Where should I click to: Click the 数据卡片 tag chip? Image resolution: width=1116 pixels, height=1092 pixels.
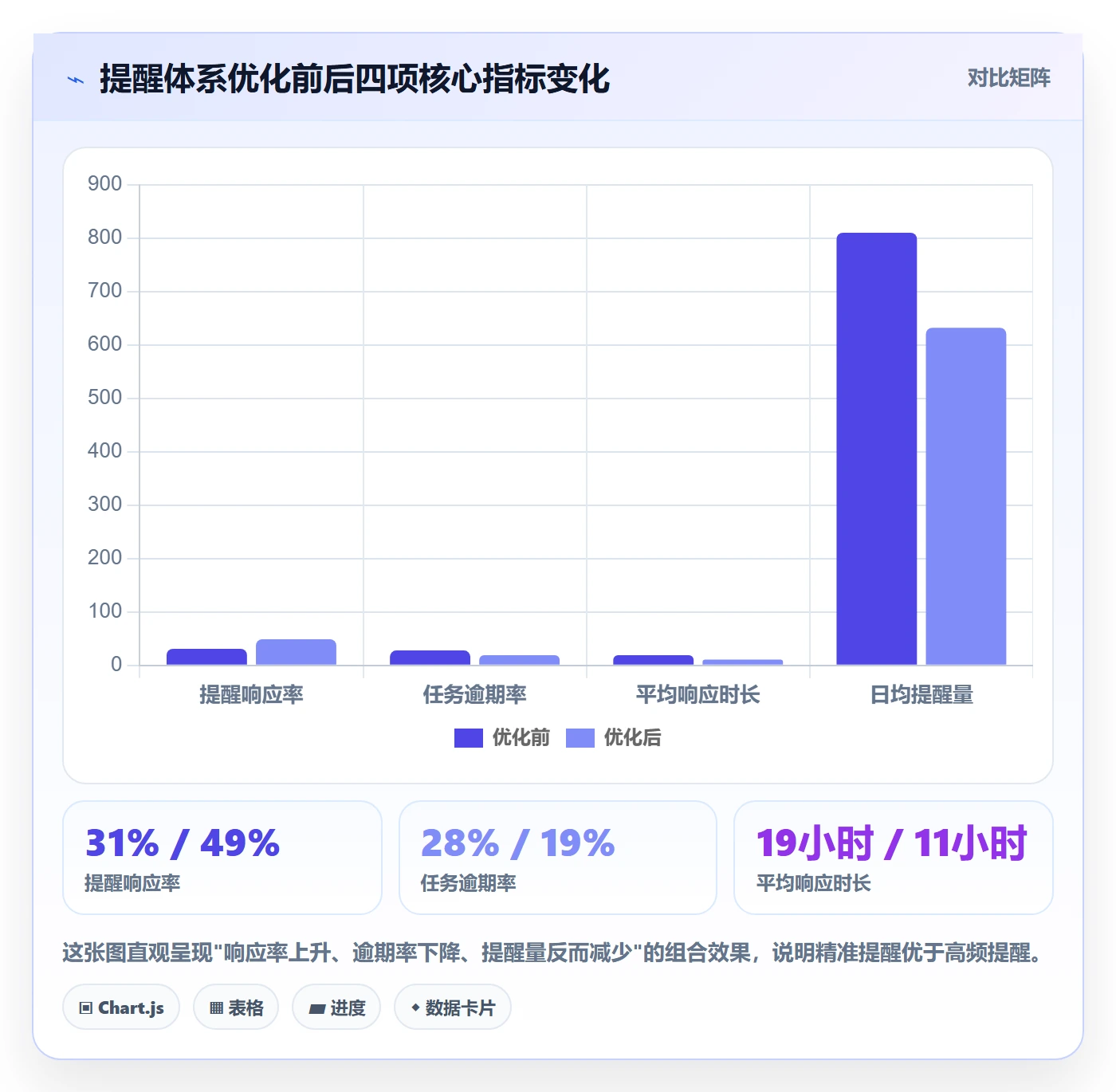pyautogui.click(x=453, y=1007)
